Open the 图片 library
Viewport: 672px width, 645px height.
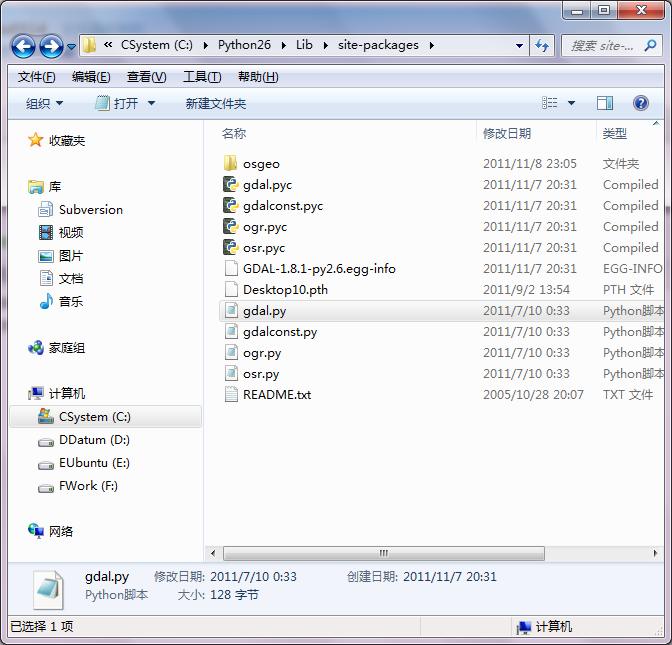71,255
